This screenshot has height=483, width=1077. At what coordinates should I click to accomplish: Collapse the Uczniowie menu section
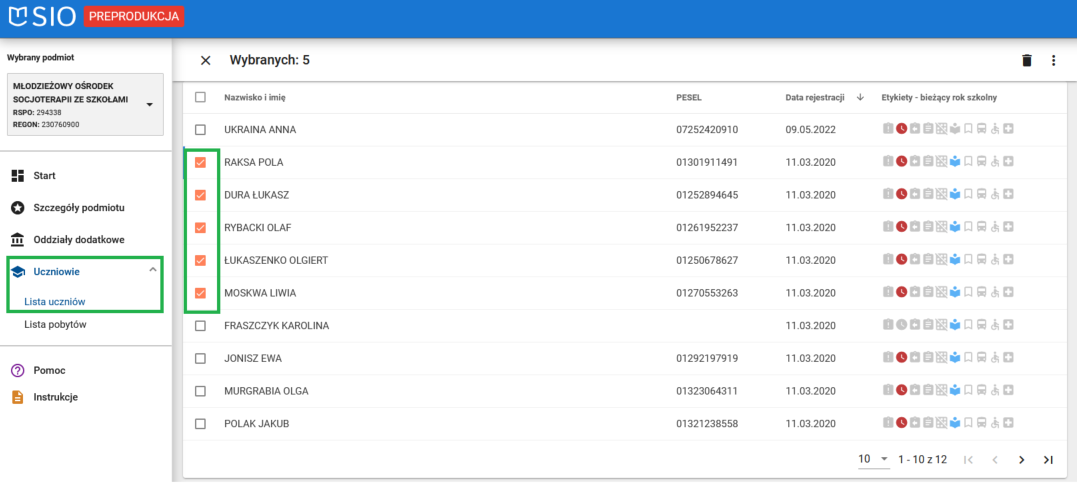pyautogui.click(x=152, y=270)
